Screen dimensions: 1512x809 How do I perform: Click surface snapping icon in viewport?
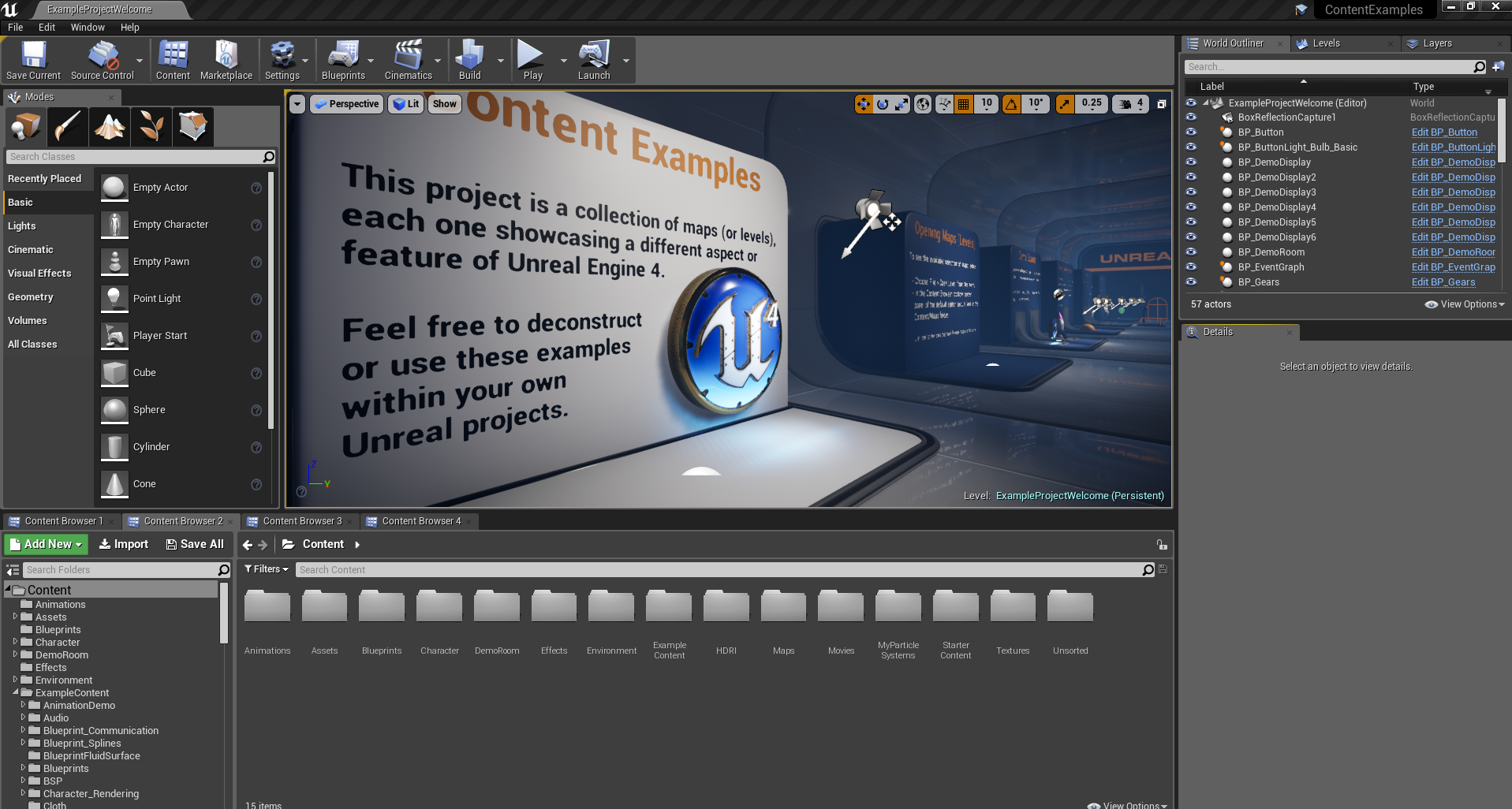tap(944, 104)
